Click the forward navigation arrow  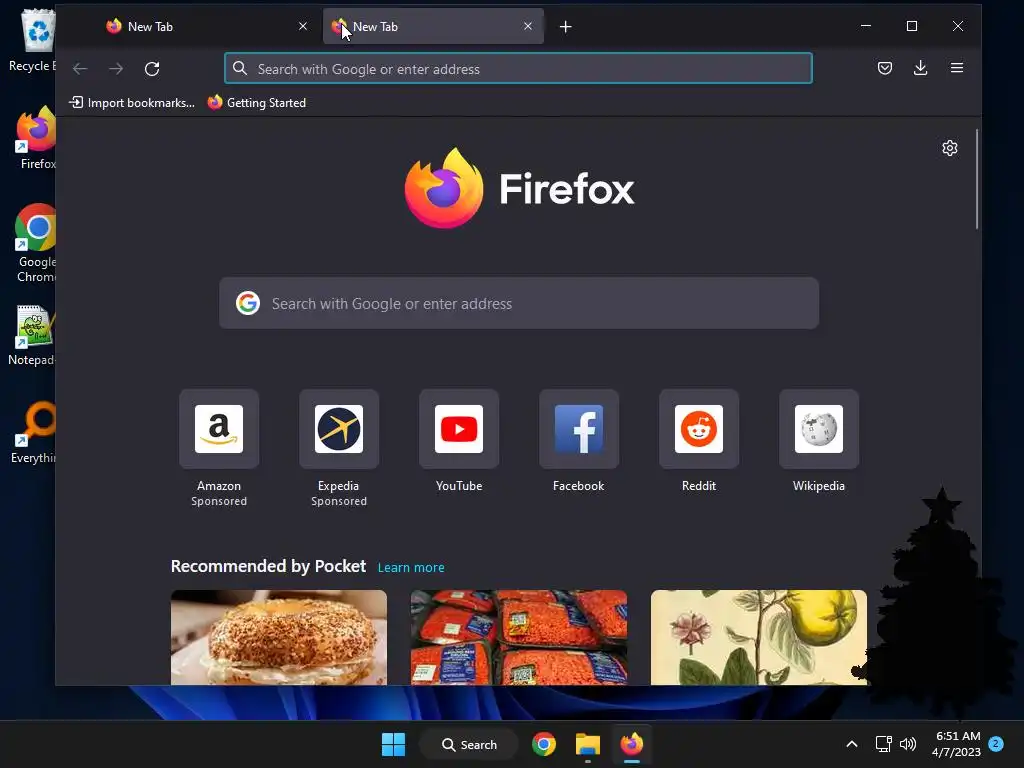(116, 69)
